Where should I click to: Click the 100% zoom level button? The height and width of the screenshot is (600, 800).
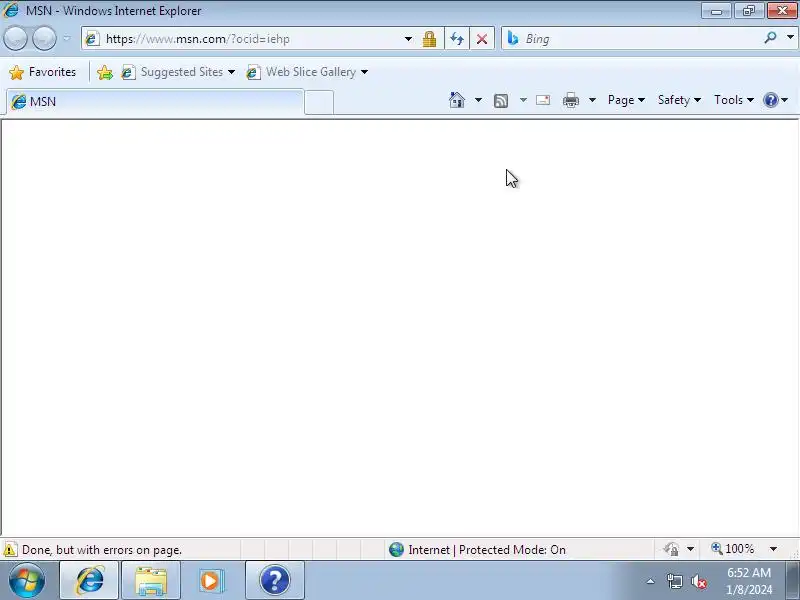[733, 549]
